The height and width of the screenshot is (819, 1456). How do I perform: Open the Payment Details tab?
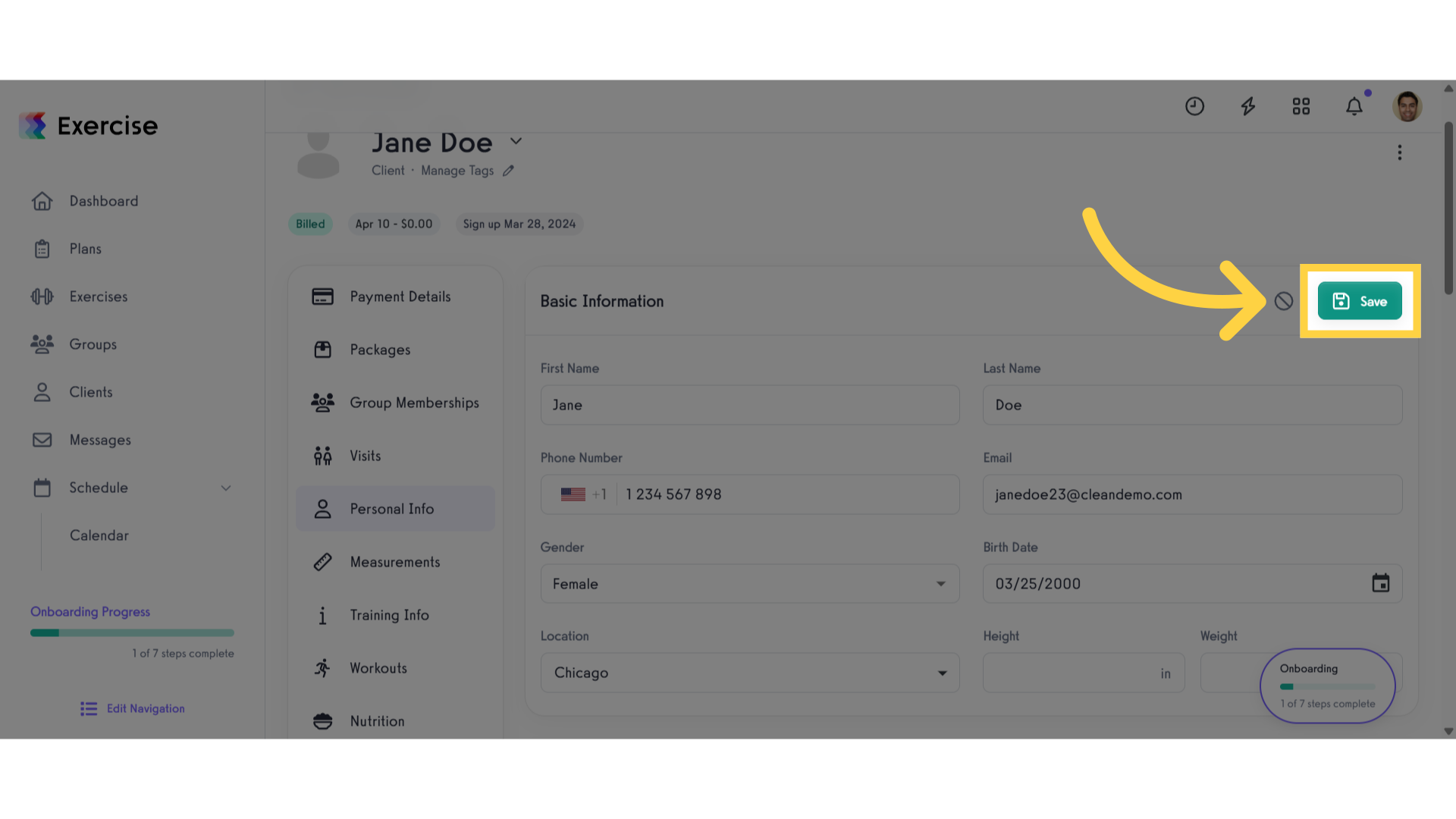[395, 297]
